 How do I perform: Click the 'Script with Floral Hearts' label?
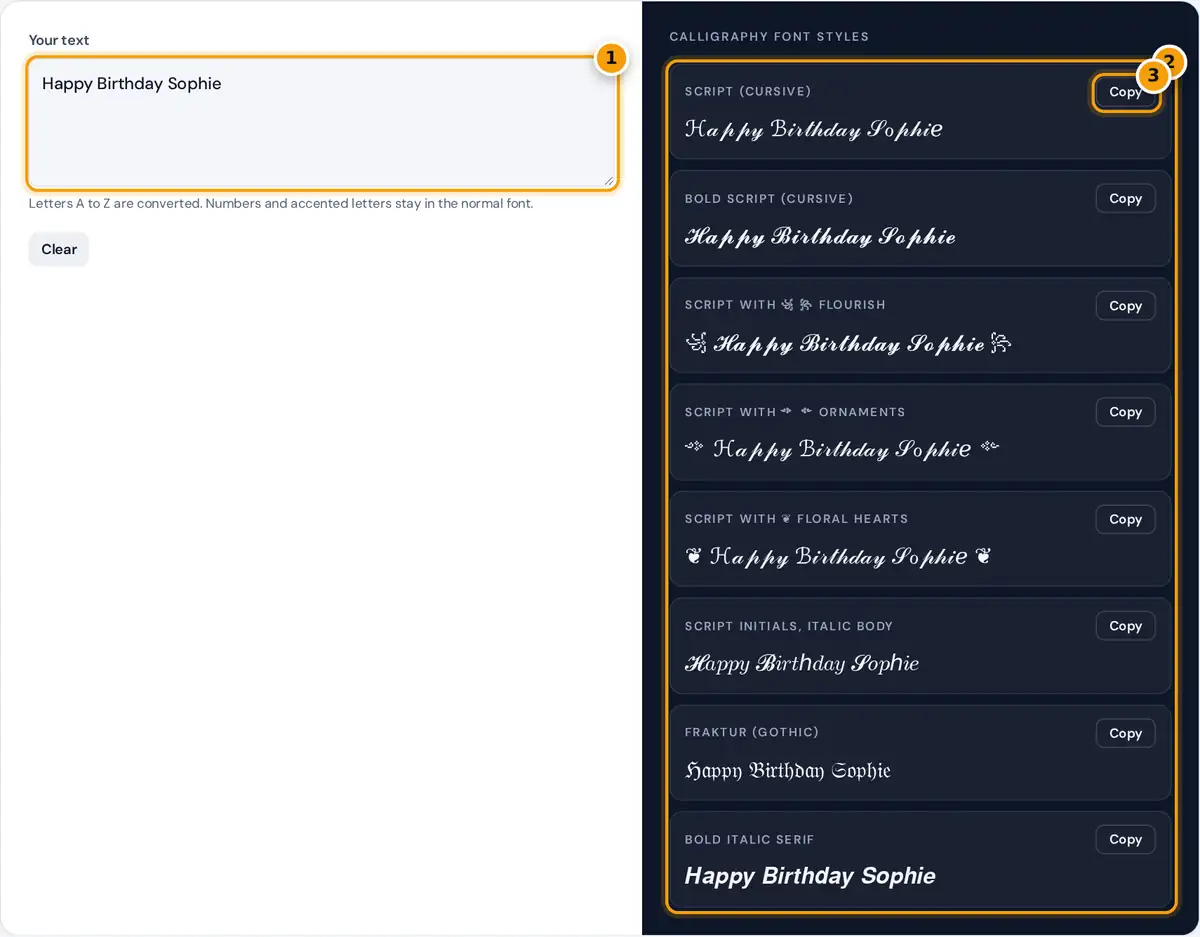[x=797, y=519]
